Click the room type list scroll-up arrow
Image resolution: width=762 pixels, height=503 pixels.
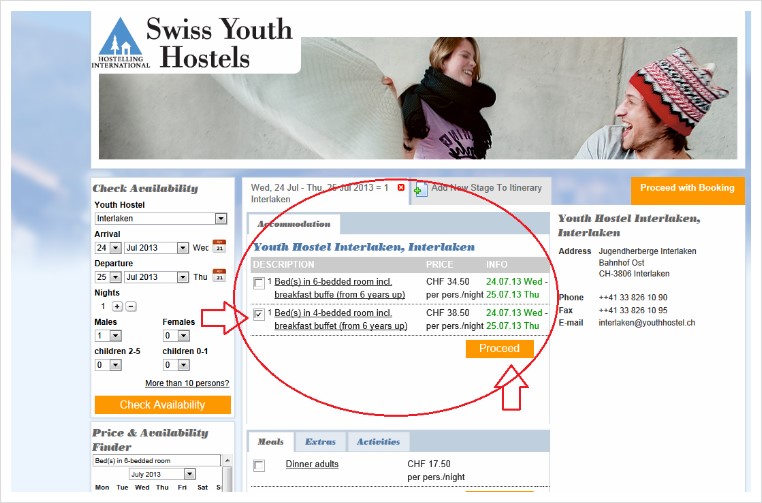(x=227, y=460)
